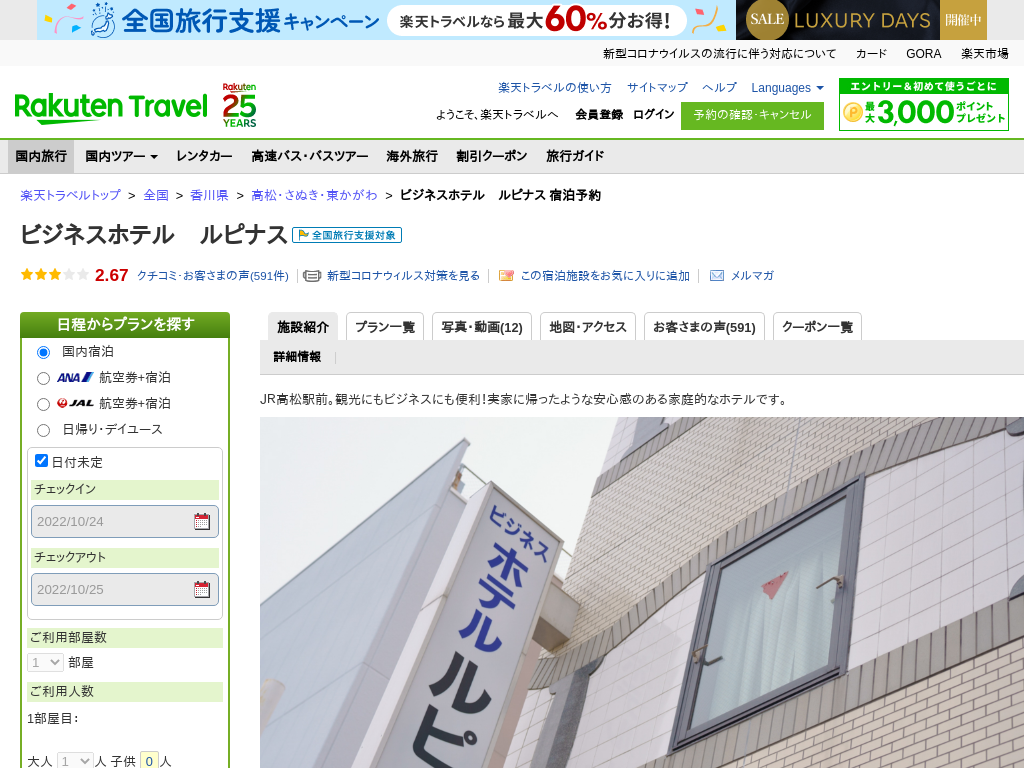The height and width of the screenshot is (768, 1024).
Task: Open the ヘルプ link
Action: pos(720,88)
